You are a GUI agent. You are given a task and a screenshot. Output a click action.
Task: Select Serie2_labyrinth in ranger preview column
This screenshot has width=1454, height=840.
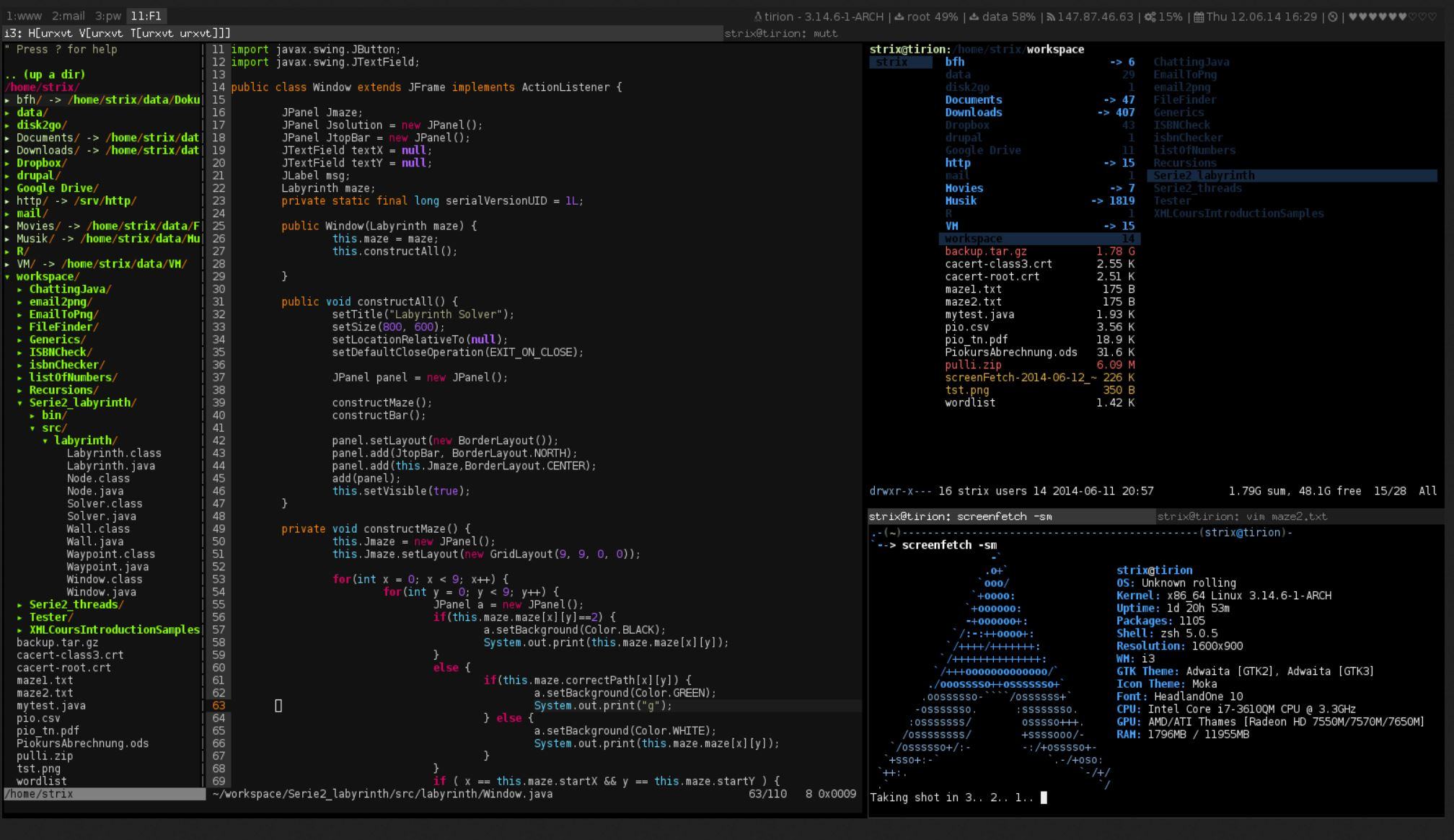point(1292,176)
